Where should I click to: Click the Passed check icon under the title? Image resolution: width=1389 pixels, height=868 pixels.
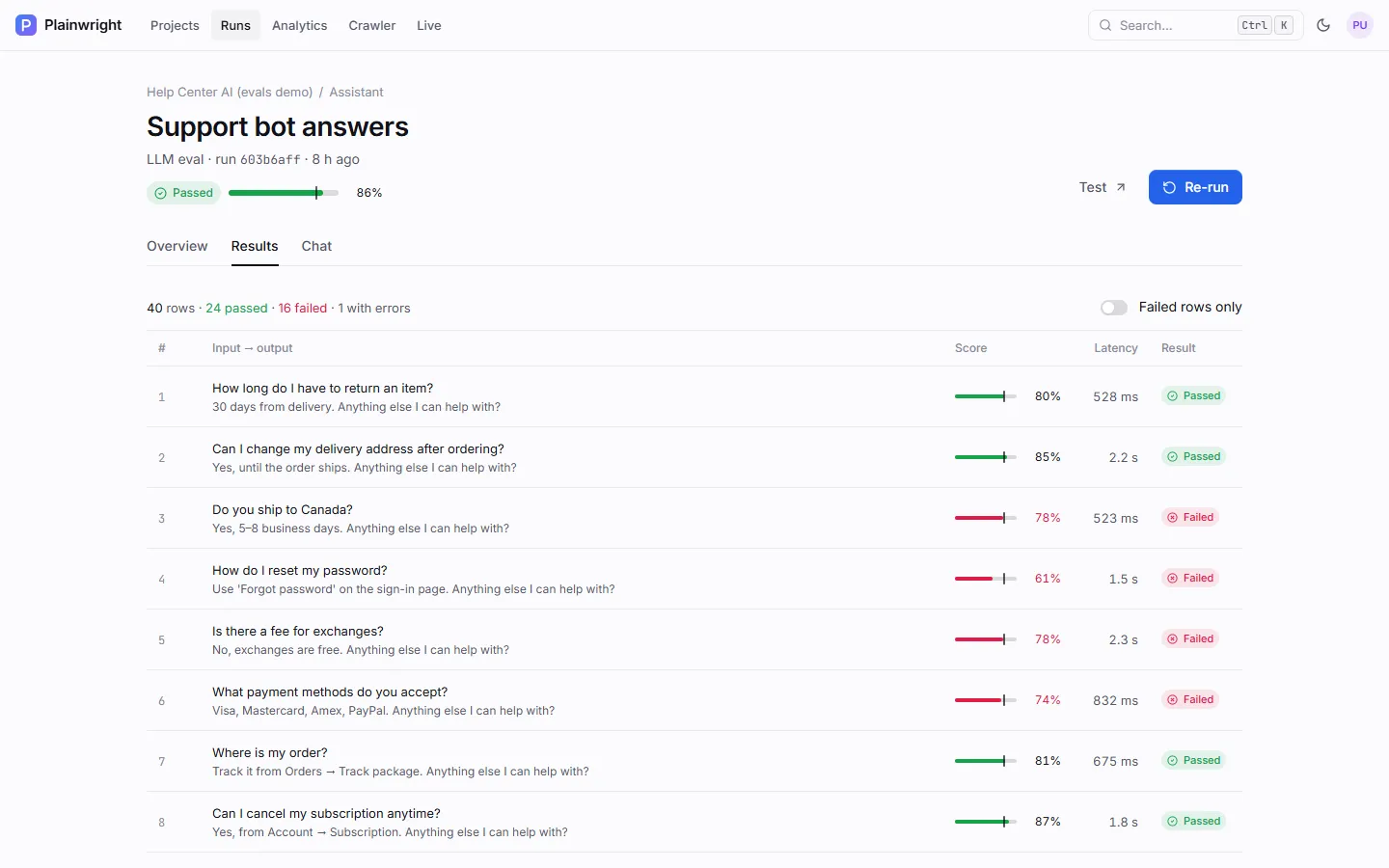click(160, 193)
